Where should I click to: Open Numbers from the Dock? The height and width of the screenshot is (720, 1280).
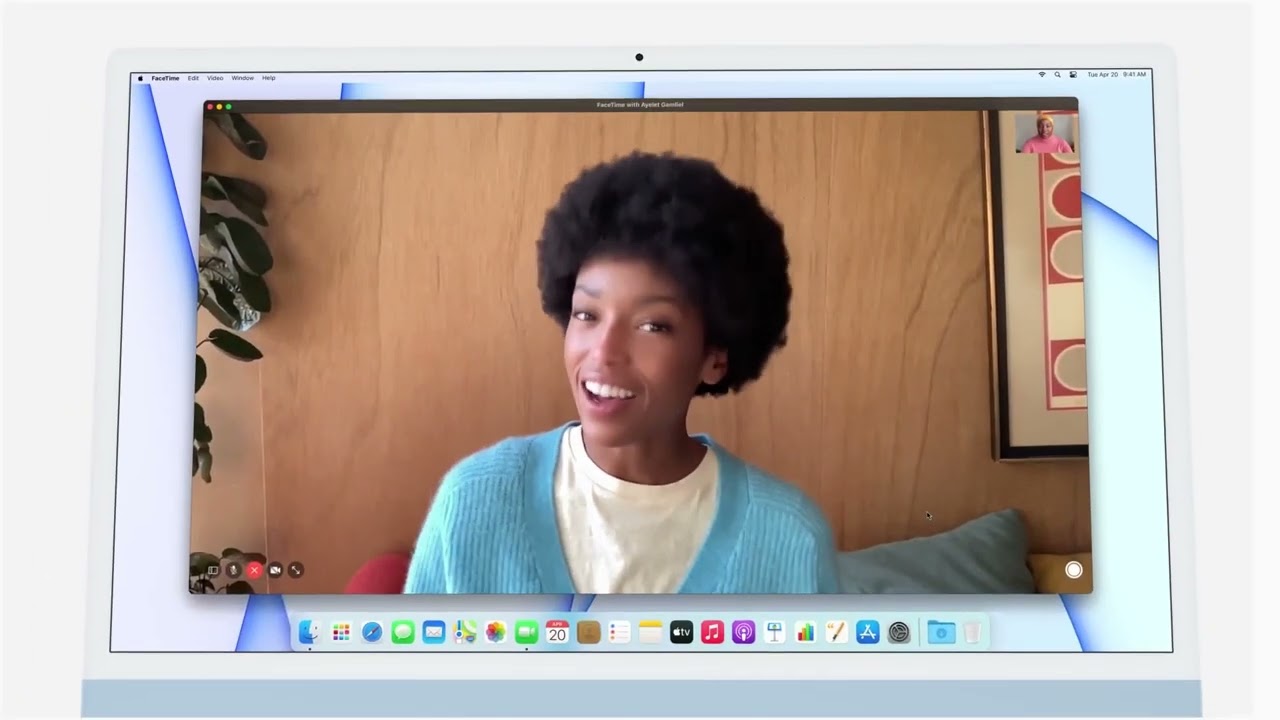tap(805, 632)
